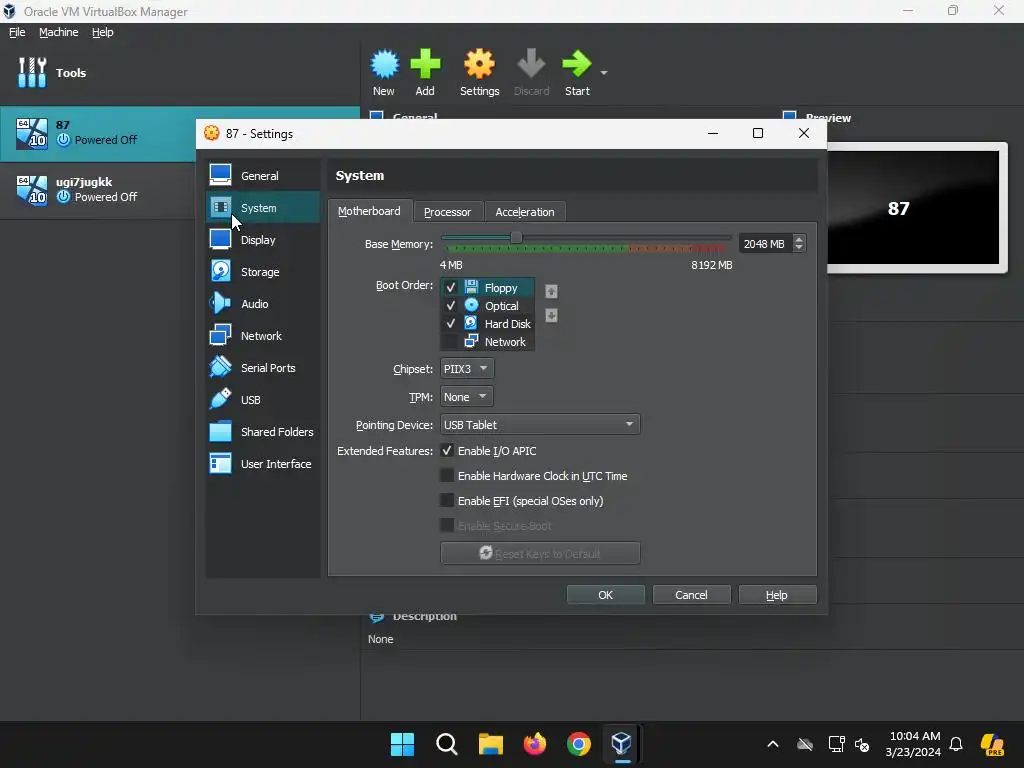
Task: Launch Chrome from the taskbar
Action: [579, 744]
